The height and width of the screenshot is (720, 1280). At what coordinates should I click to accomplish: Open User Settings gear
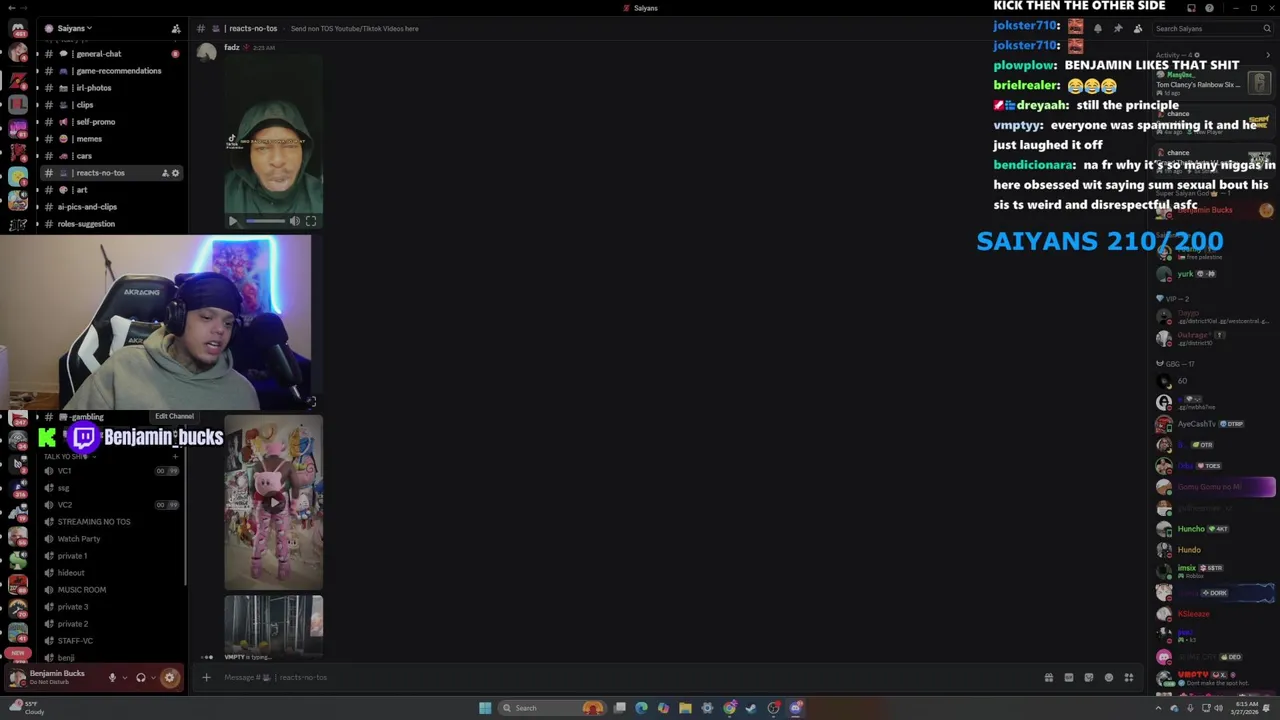[169, 677]
